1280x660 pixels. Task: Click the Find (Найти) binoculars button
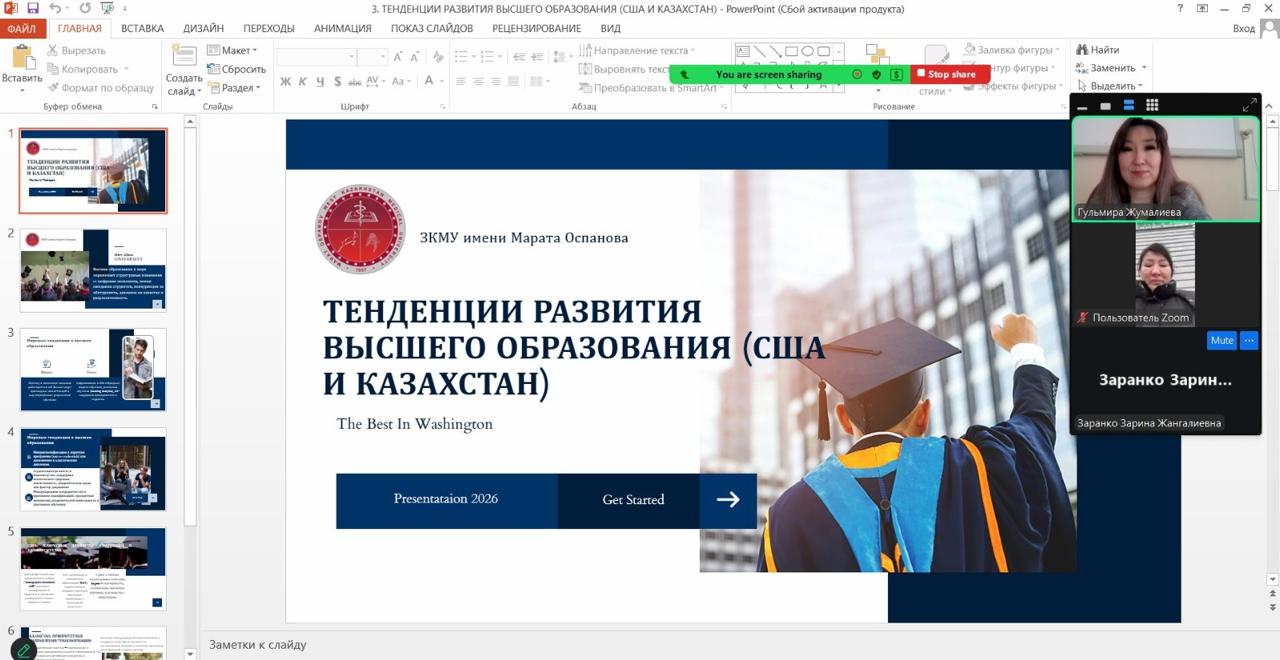(1097, 50)
